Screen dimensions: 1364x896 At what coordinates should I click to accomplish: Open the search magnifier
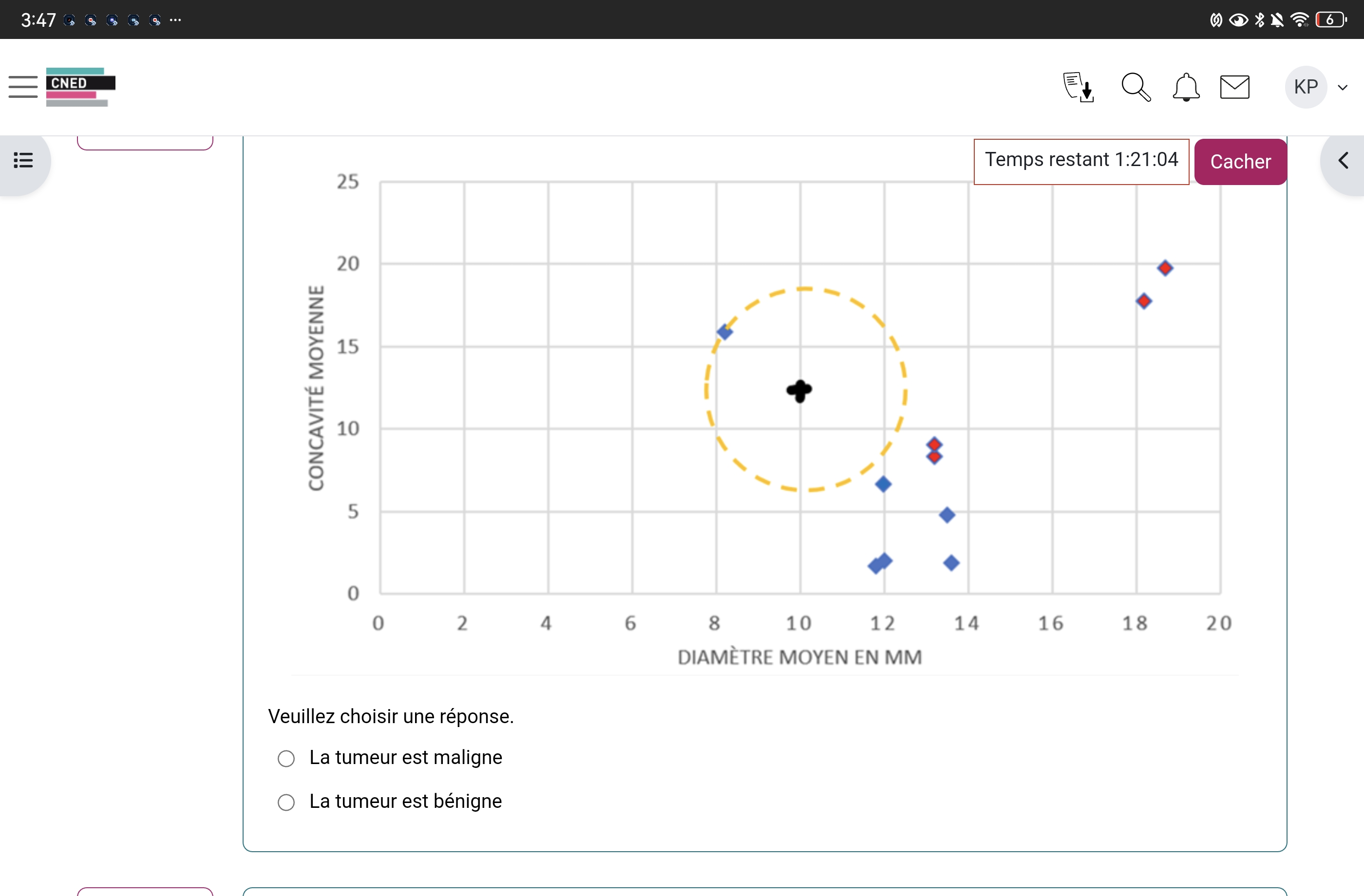click(x=1136, y=87)
